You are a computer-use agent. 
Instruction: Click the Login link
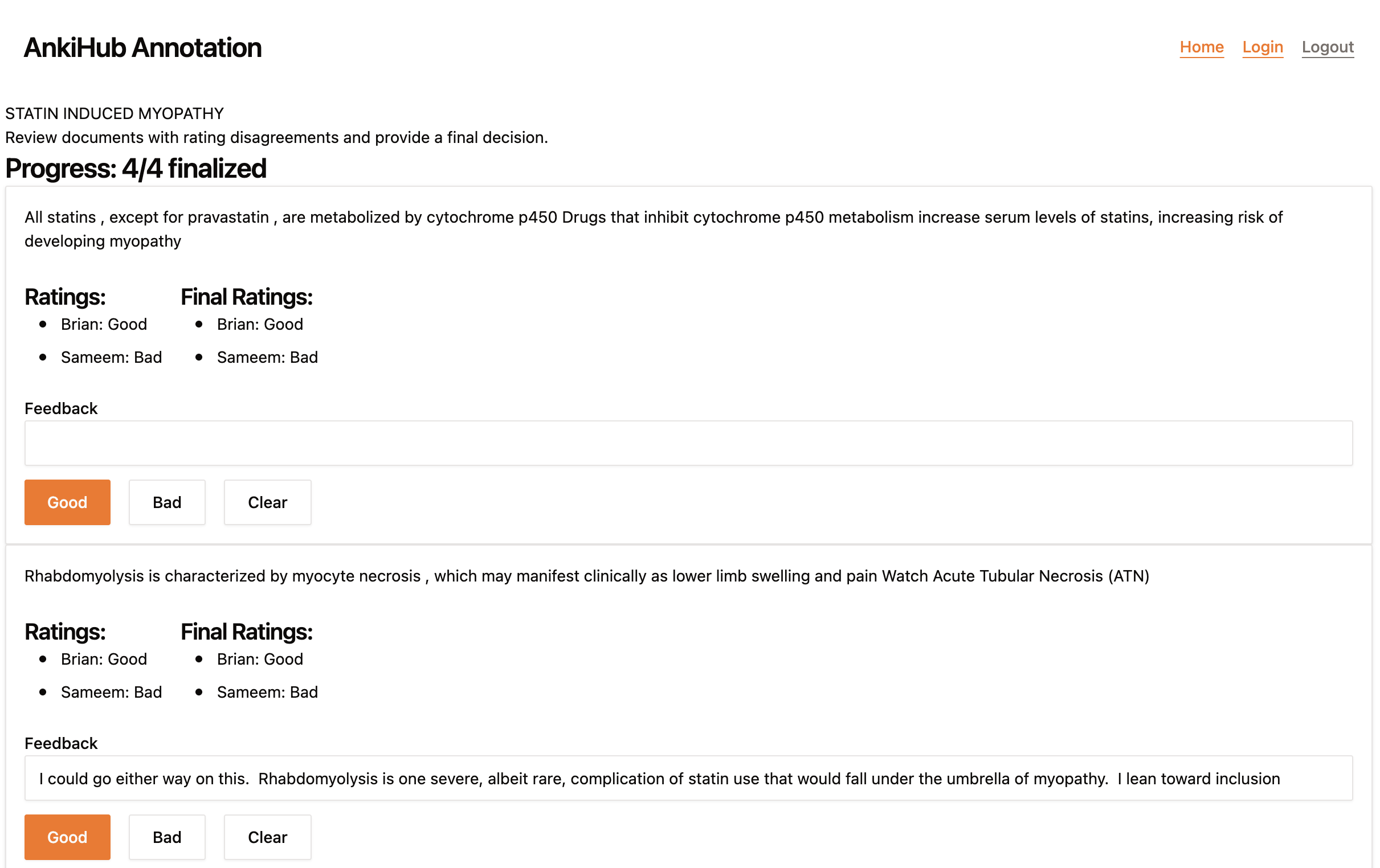pos(1263,47)
